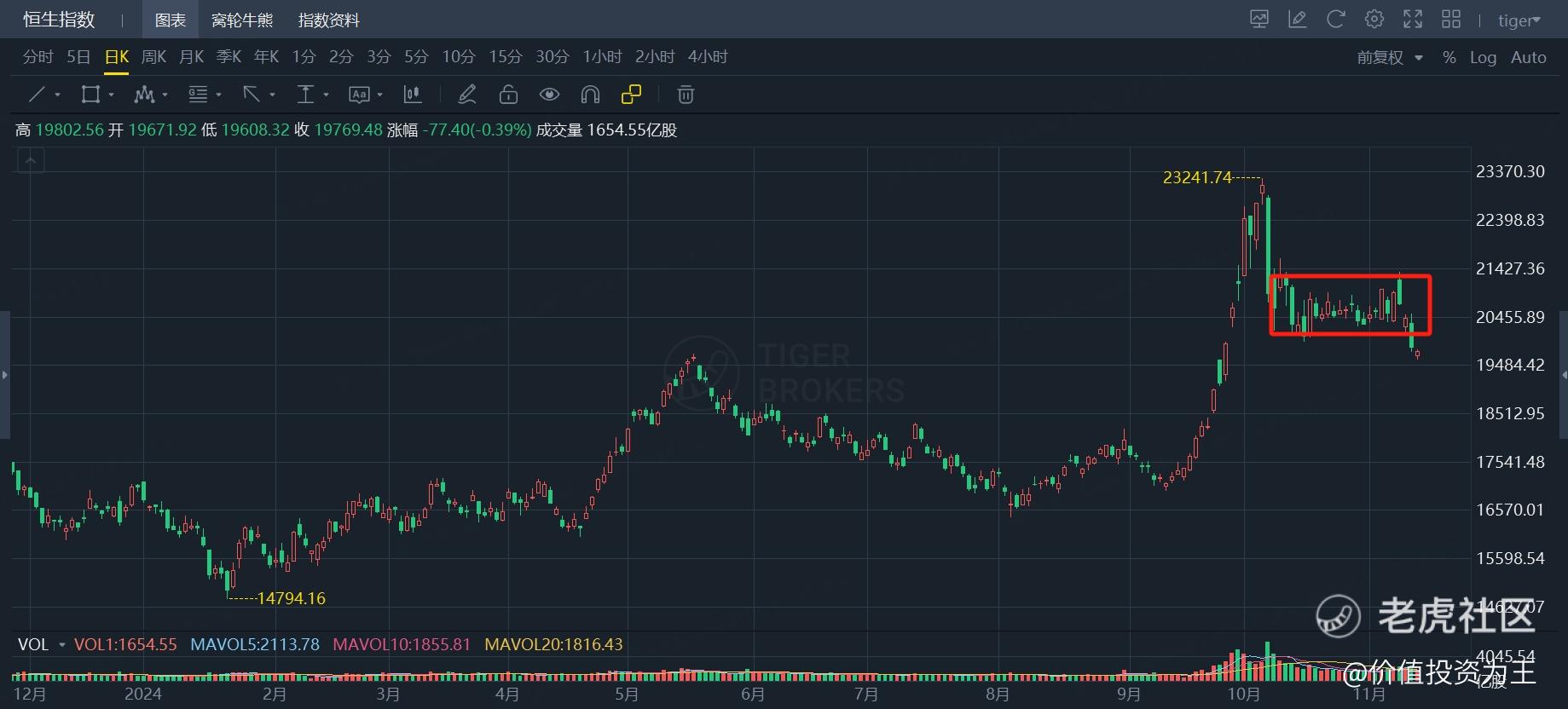Select the 5日 timeframe
Viewport: 1568px width, 709px height.
tap(78, 57)
